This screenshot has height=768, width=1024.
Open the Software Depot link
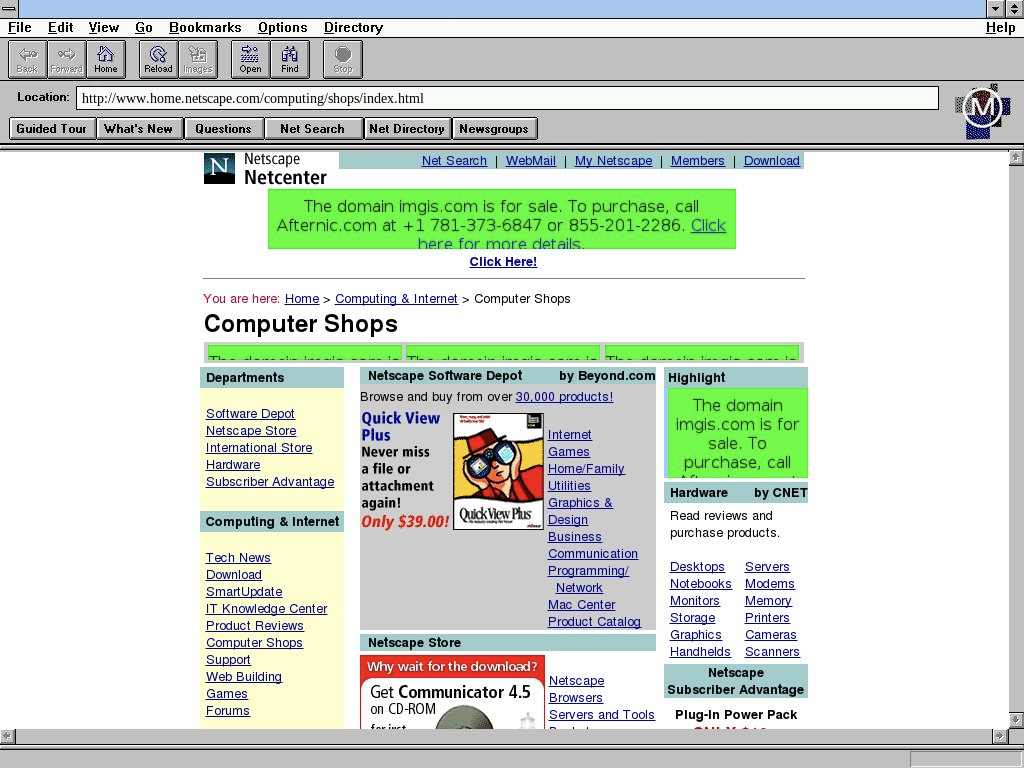(250, 414)
